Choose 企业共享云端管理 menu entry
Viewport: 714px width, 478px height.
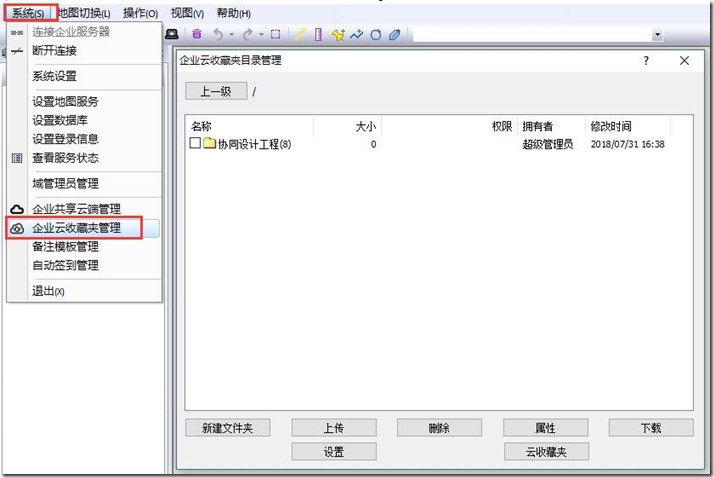(x=84, y=209)
